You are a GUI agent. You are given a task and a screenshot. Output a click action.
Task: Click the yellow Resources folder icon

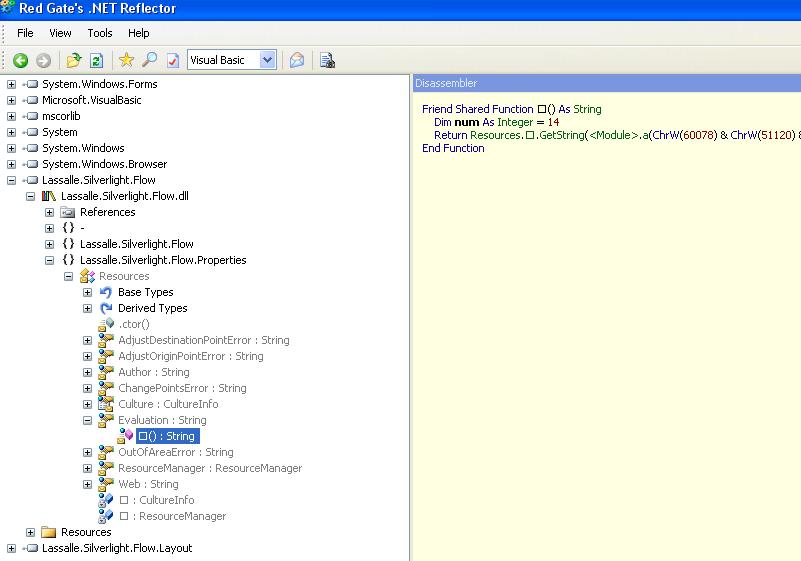pyautogui.click(x=49, y=532)
